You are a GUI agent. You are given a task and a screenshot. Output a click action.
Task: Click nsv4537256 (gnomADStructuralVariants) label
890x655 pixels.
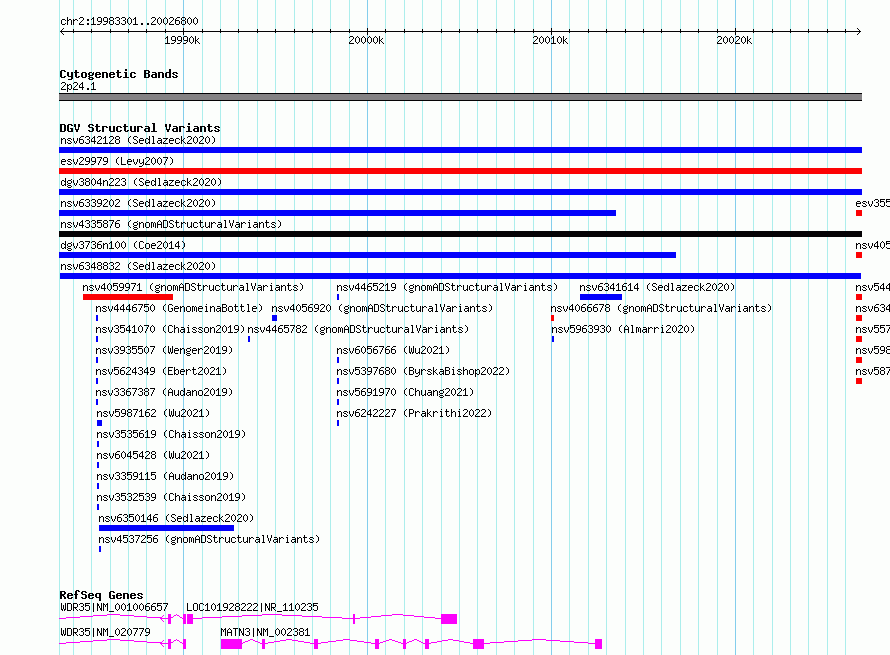209,539
